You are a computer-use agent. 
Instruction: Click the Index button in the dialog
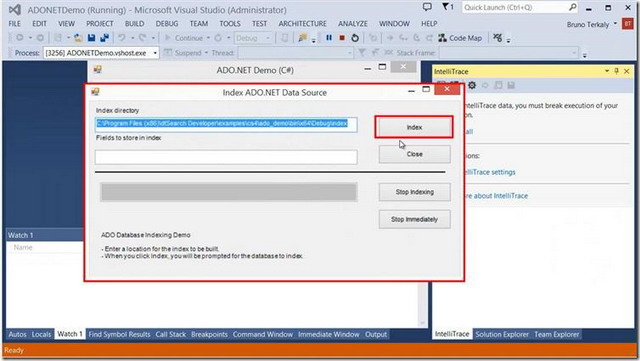coord(414,127)
